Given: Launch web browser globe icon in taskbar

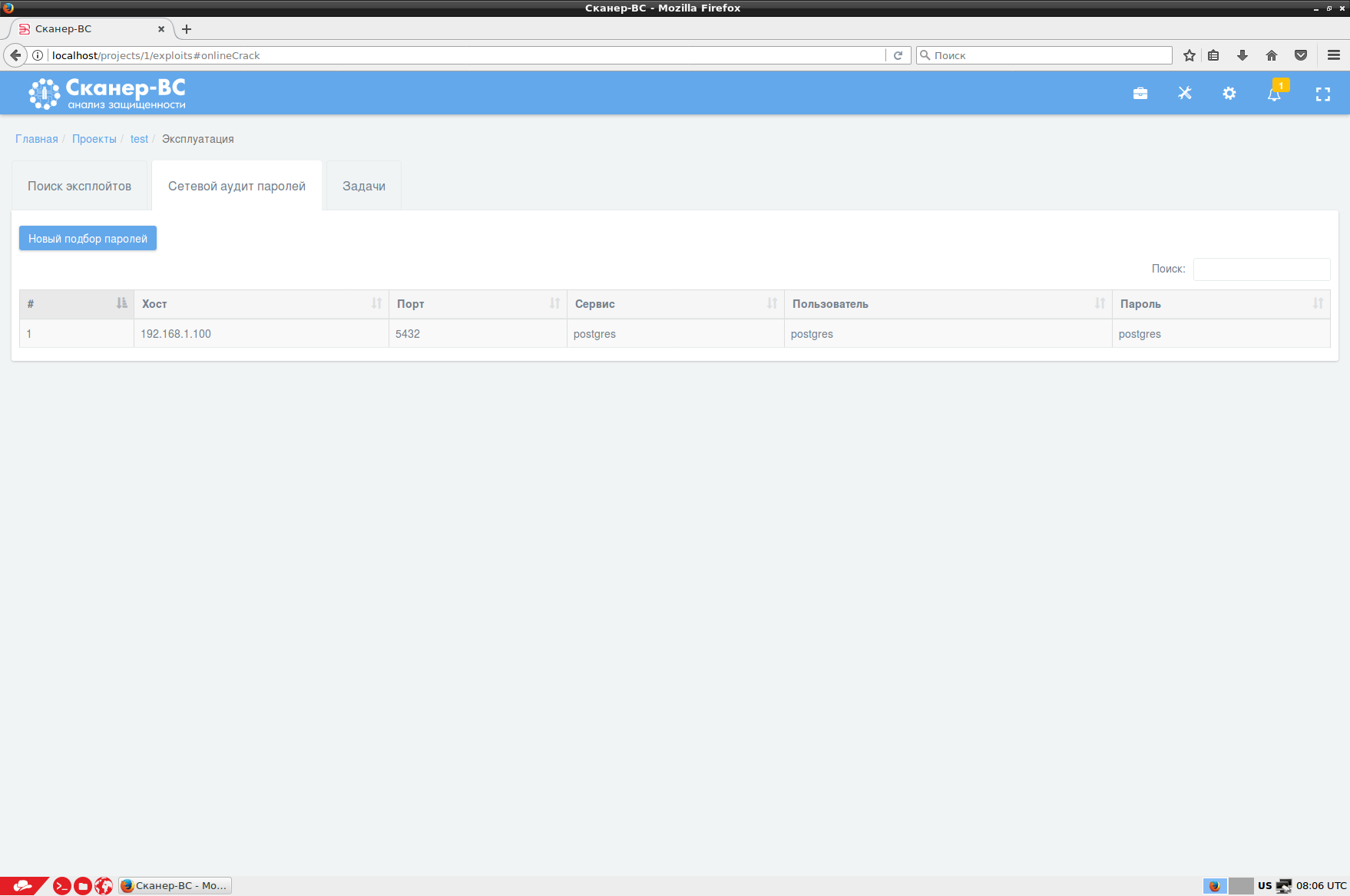Looking at the screenshot, I should pyautogui.click(x=104, y=886).
